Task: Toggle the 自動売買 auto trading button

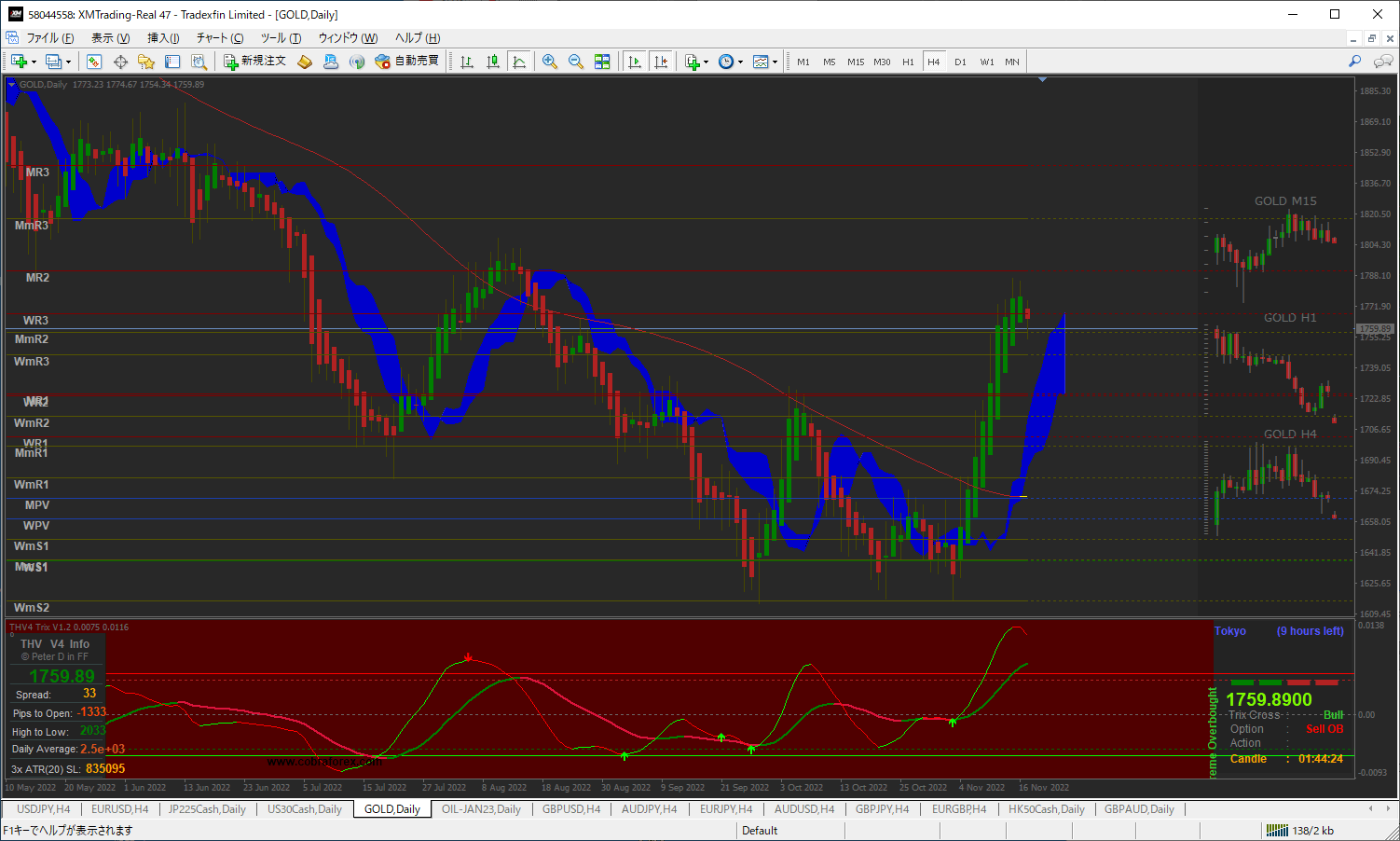Action: [407, 62]
